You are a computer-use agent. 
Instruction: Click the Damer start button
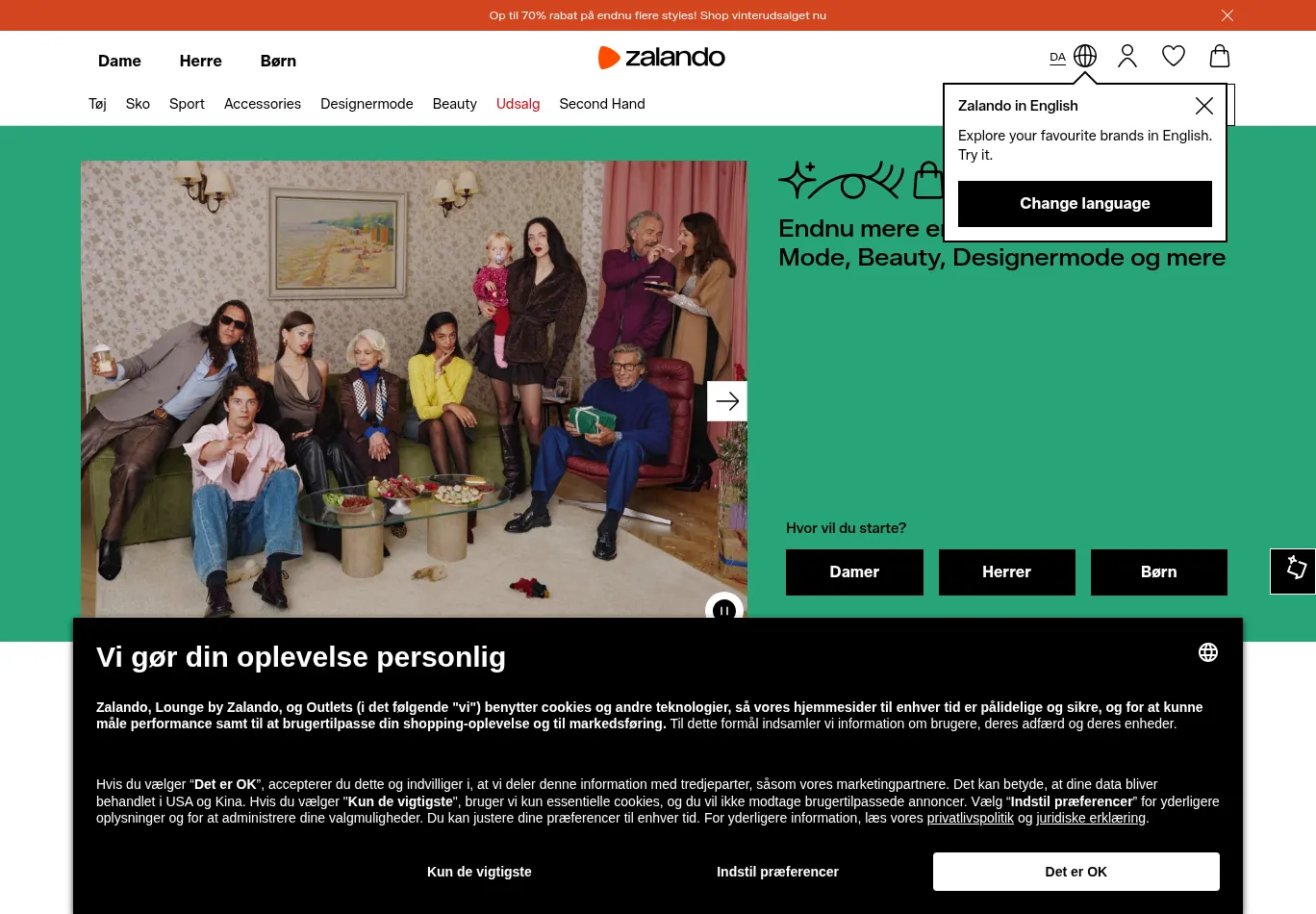pyautogui.click(x=854, y=572)
